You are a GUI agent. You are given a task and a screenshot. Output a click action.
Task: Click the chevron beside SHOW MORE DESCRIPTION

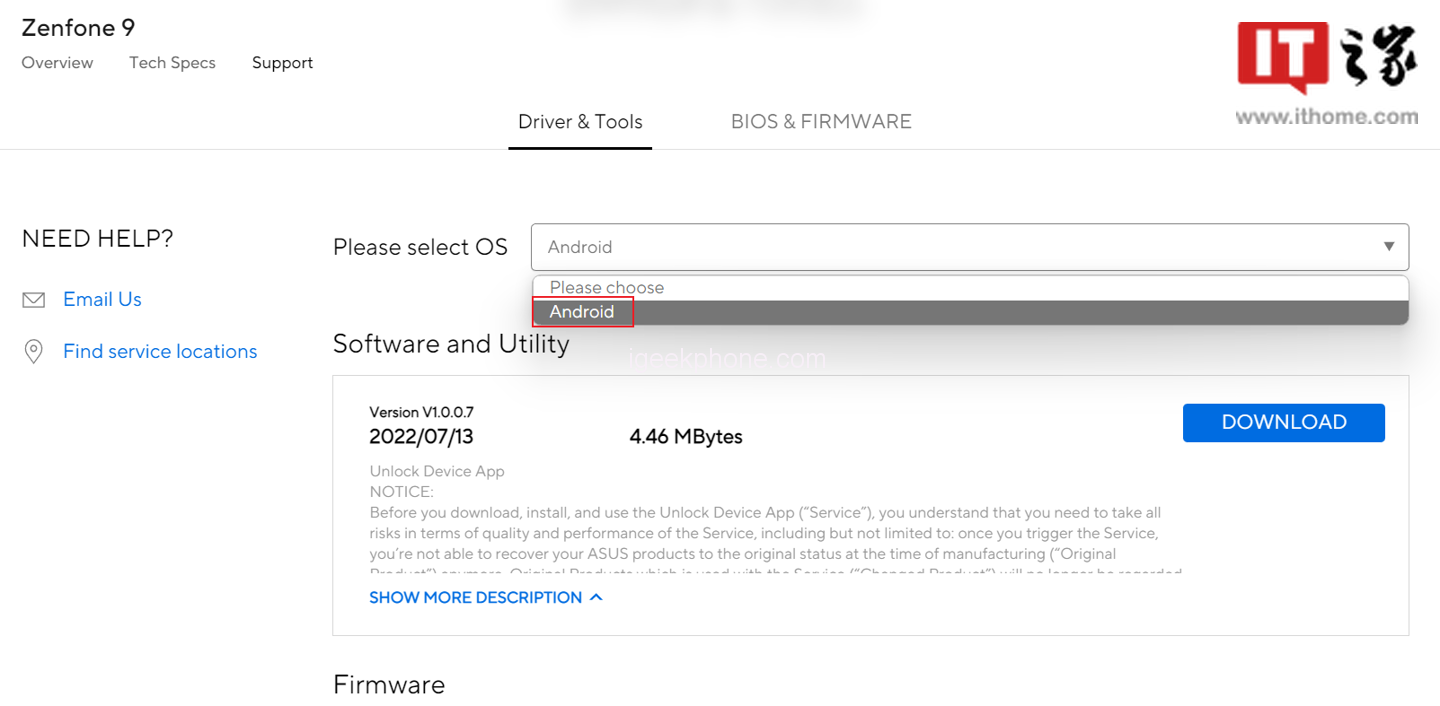click(x=596, y=598)
